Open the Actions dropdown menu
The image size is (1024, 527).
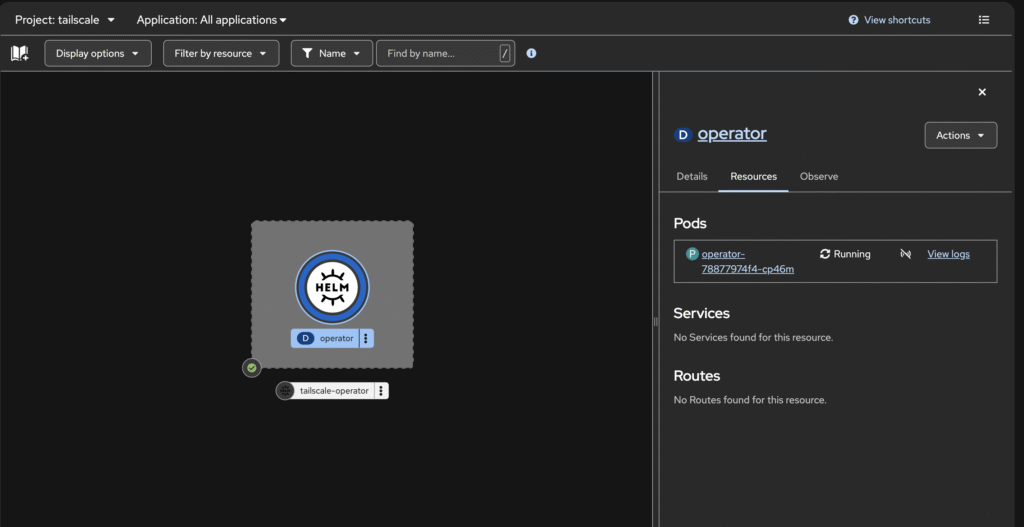[961, 135]
